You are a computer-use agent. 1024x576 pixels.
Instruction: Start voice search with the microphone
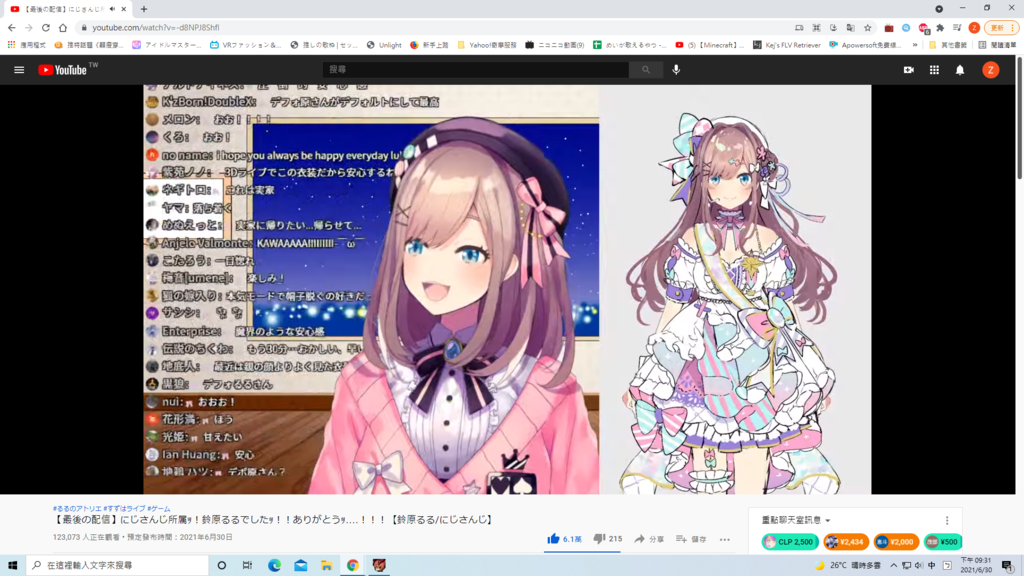(x=676, y=69)
